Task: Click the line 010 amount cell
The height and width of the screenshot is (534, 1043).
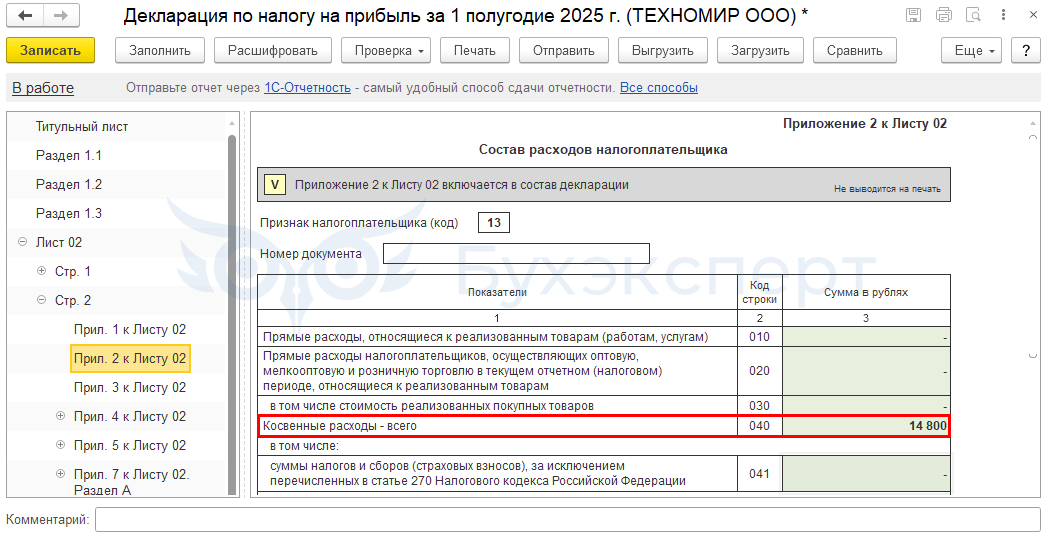Action: tap(866, 337)
